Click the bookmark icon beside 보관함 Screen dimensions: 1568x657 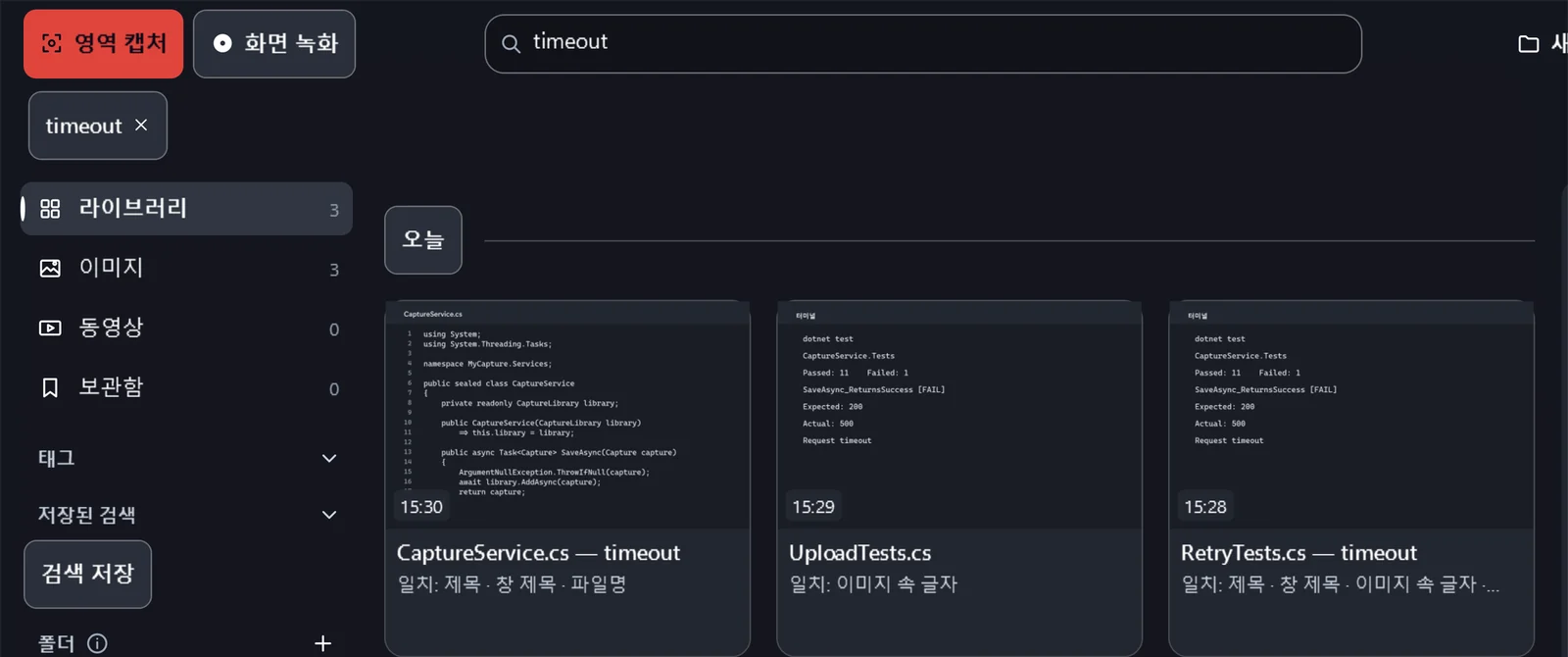pos(50,388)
